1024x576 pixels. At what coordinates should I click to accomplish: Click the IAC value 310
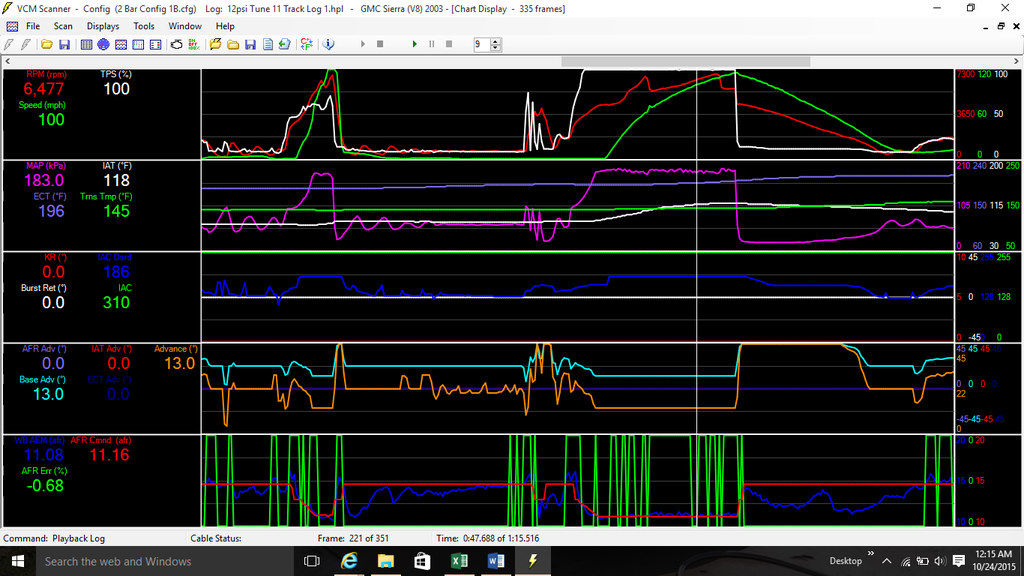[116, 302]
